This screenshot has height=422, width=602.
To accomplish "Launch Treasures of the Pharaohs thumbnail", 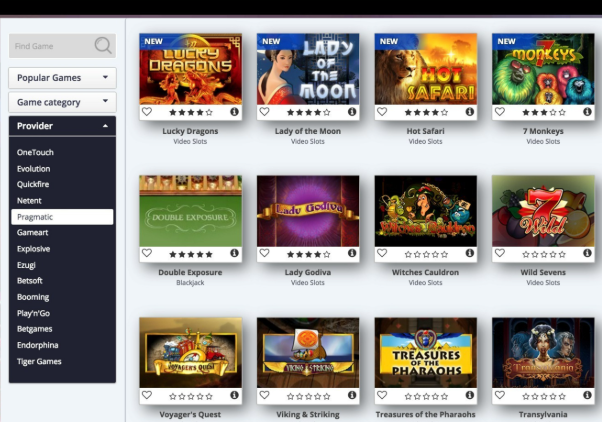I will coord(426,352).
